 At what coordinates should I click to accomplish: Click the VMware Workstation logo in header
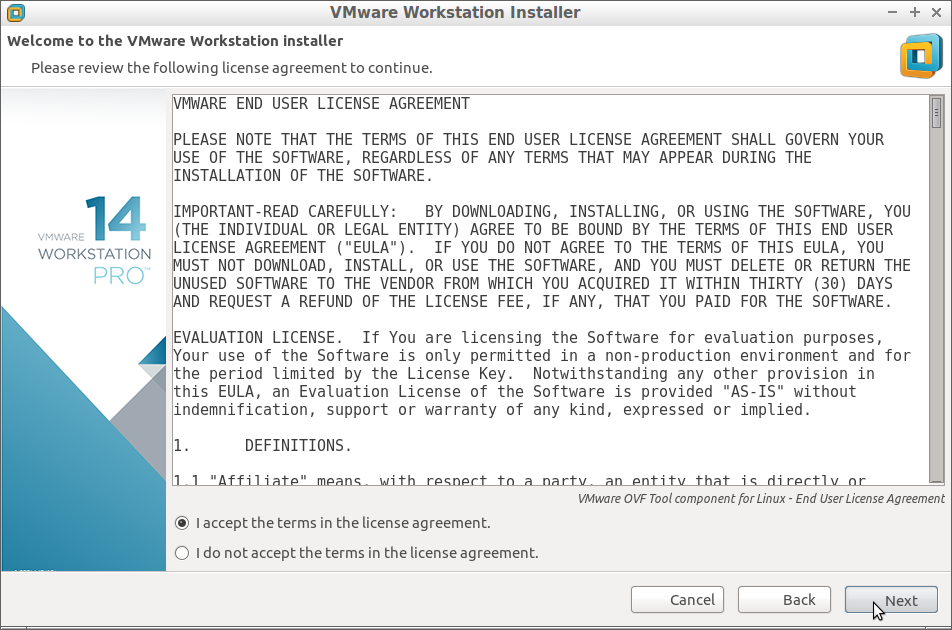921,56
